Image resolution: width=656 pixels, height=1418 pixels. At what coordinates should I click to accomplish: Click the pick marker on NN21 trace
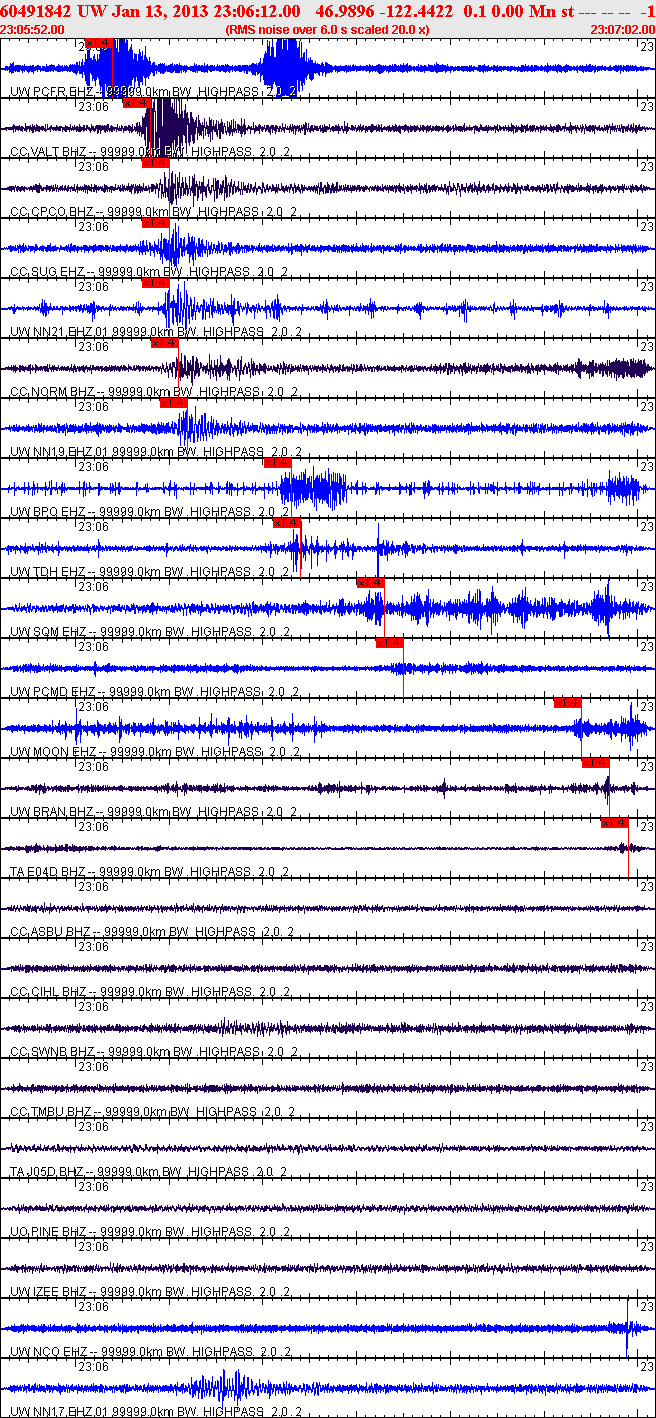click(x=155, y=283)
